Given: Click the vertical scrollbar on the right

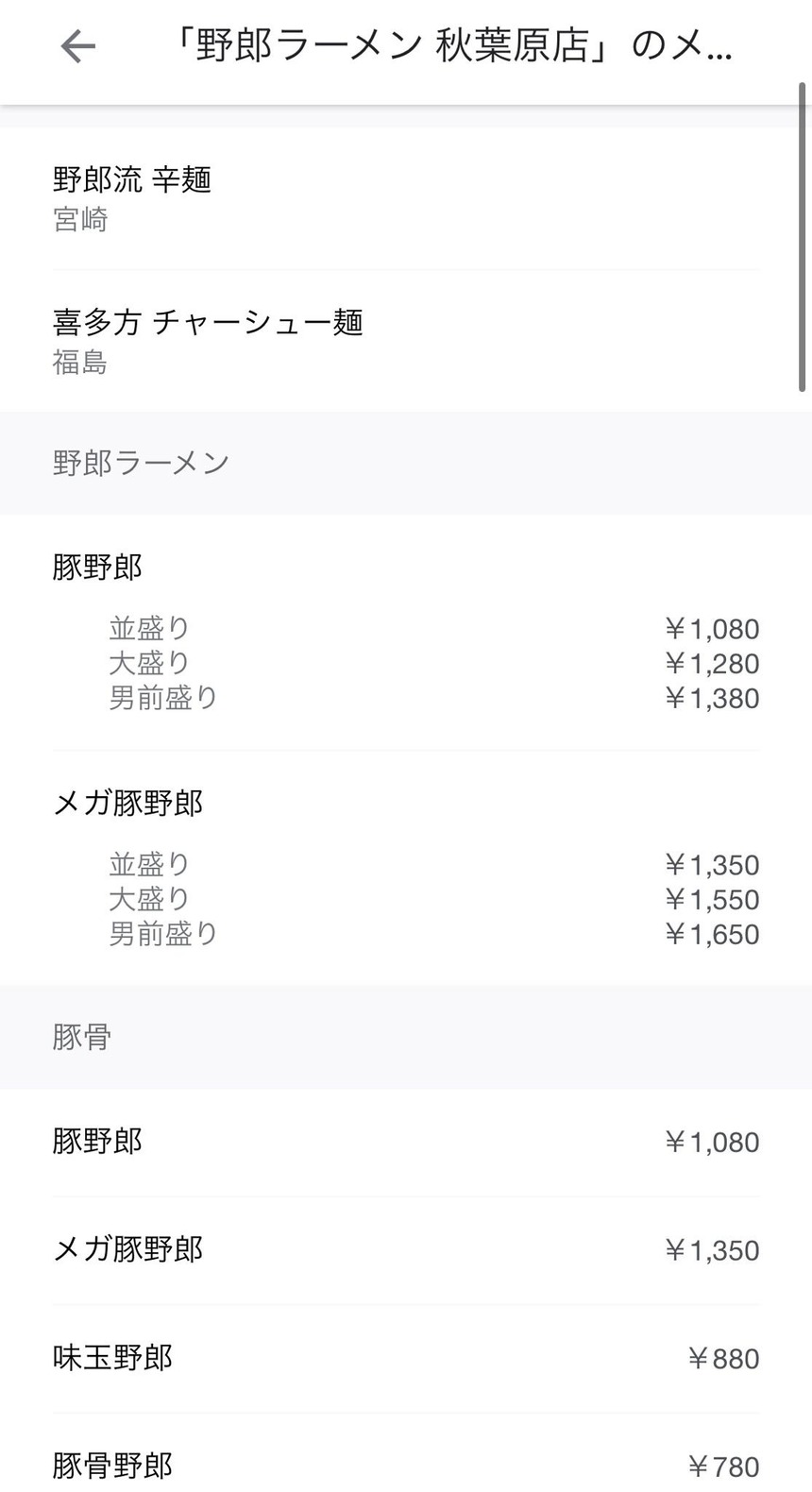Looking at the screenshot, I should (x=803, y=236).
